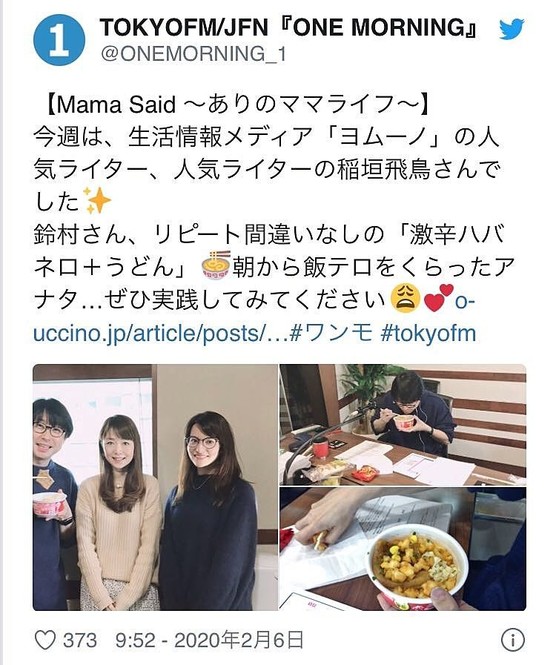Click the 373 likes count

tap(80, 640)
